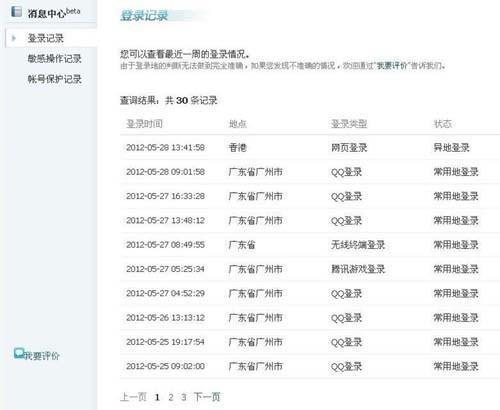
Task: Click the 我要评价 speech bubble icon
Action: tap(19, 353)
